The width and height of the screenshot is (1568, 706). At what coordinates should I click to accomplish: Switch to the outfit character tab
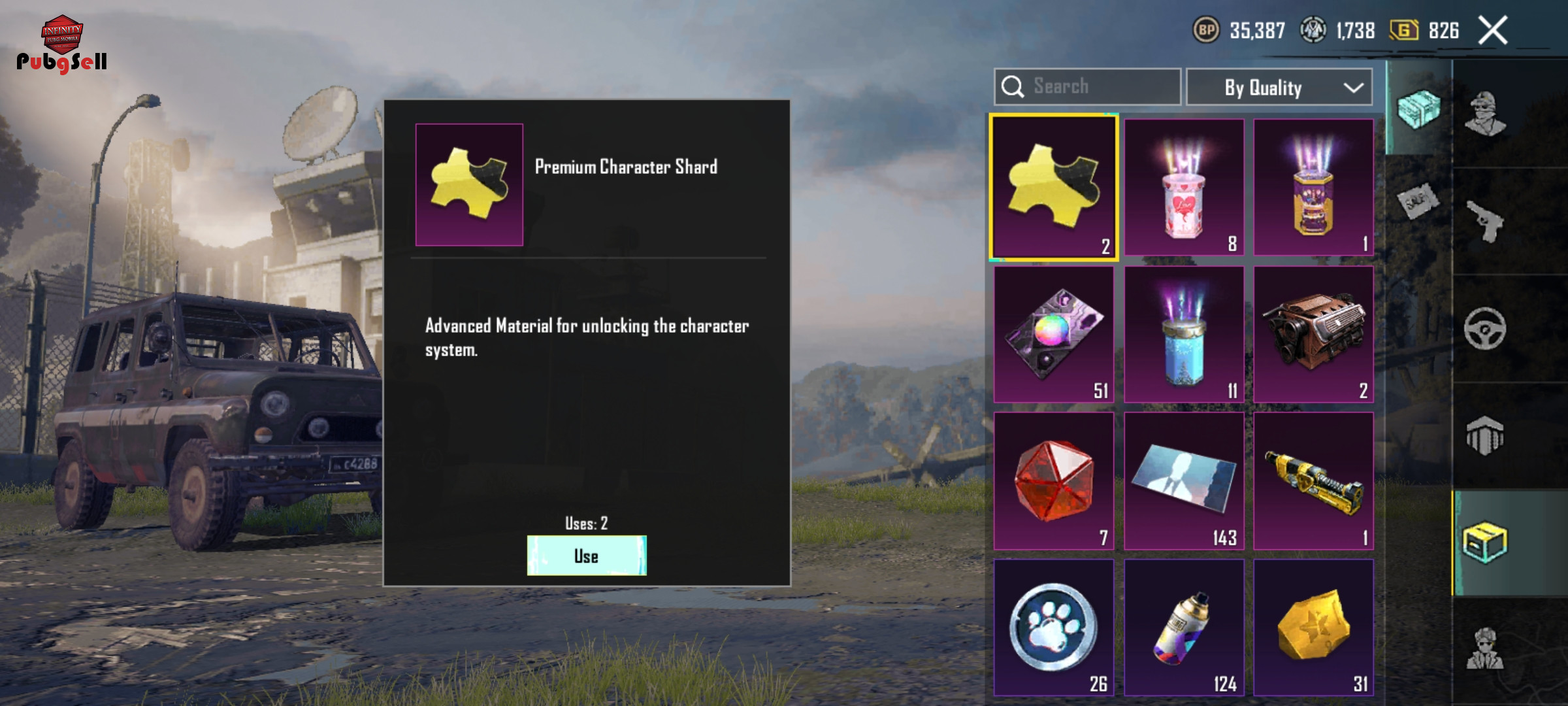click(1485, 114)
